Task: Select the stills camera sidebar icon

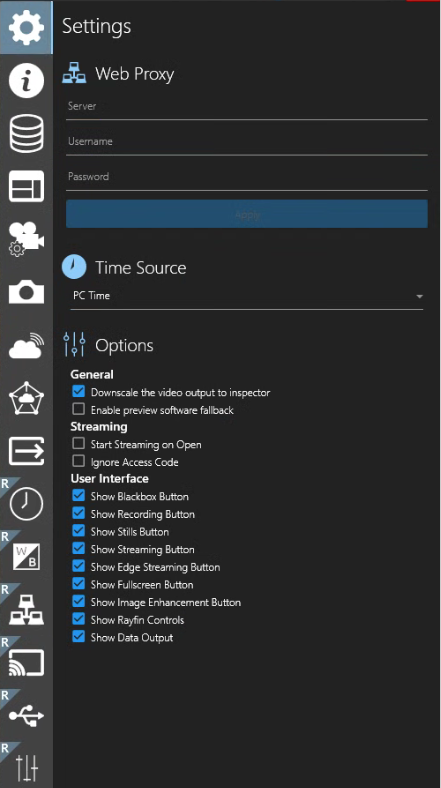Action: pos(26,291)
